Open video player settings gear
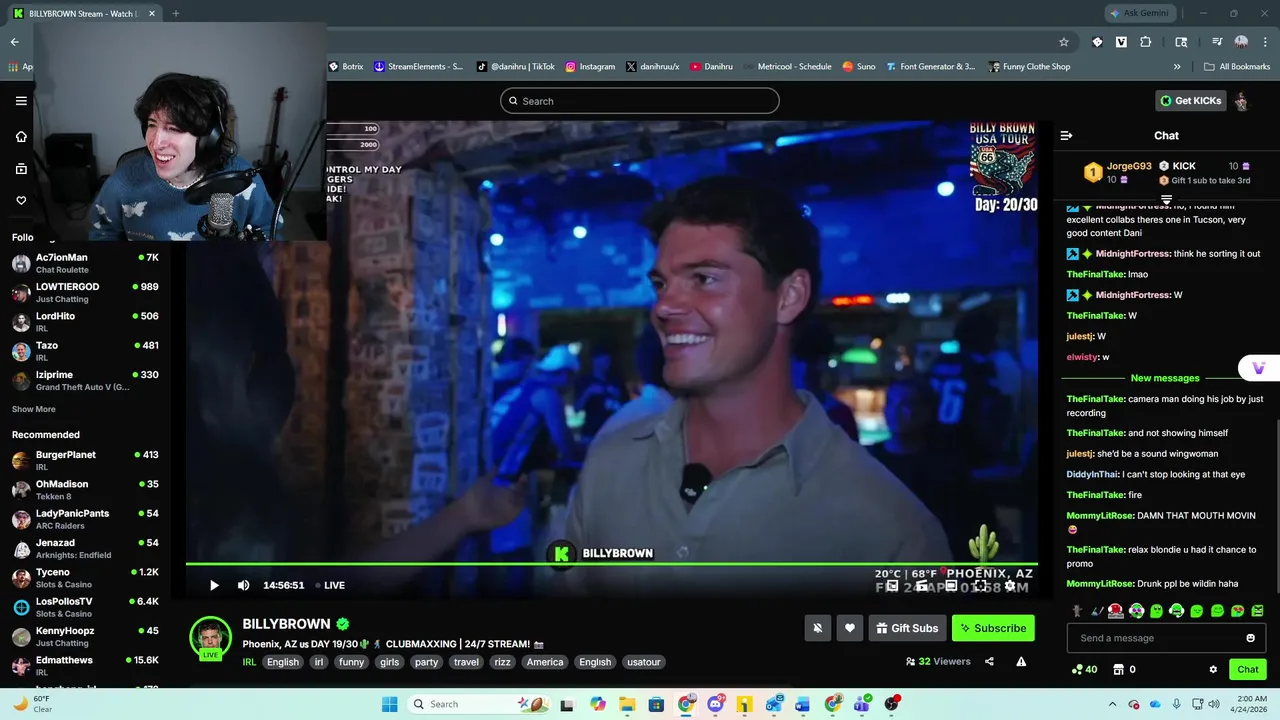The width and height of the screenshot is (1280, 720). (x=1010, y=585)
